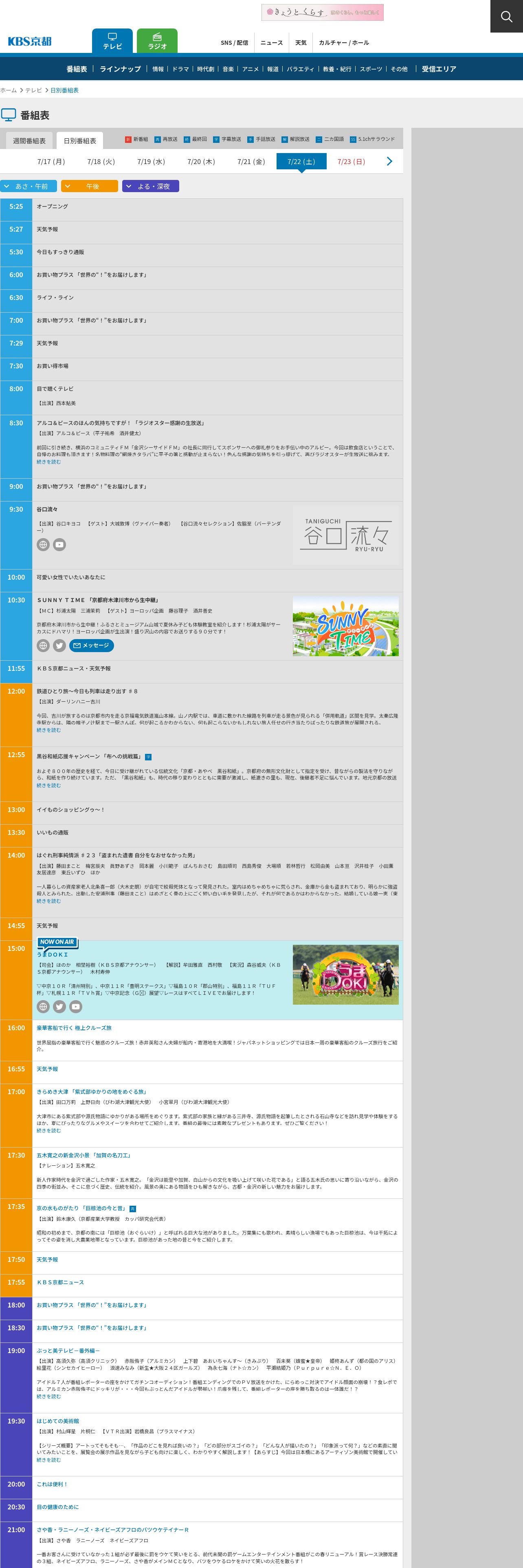This screenshot has width=523, height=1568.
Task: Click the 再放送 legend icon
Action: (157, 139)
